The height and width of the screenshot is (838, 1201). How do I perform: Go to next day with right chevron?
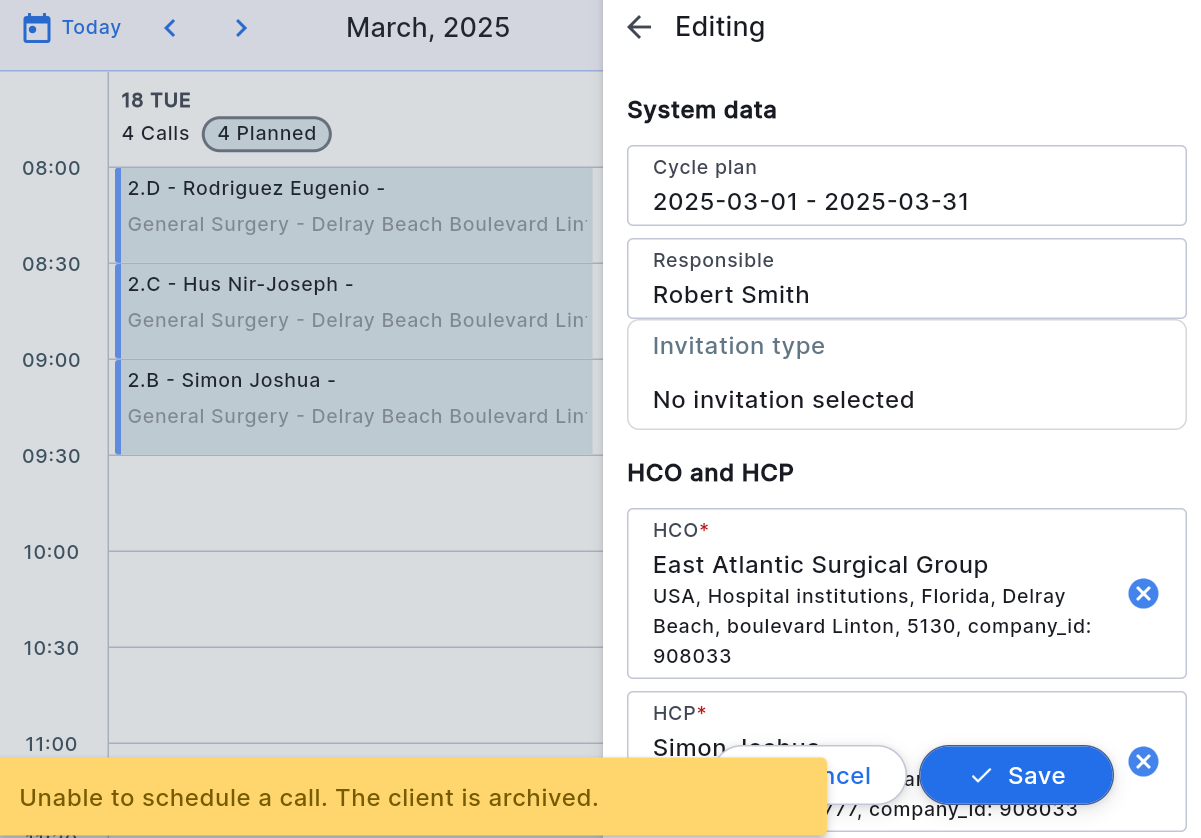click(241, 28)
